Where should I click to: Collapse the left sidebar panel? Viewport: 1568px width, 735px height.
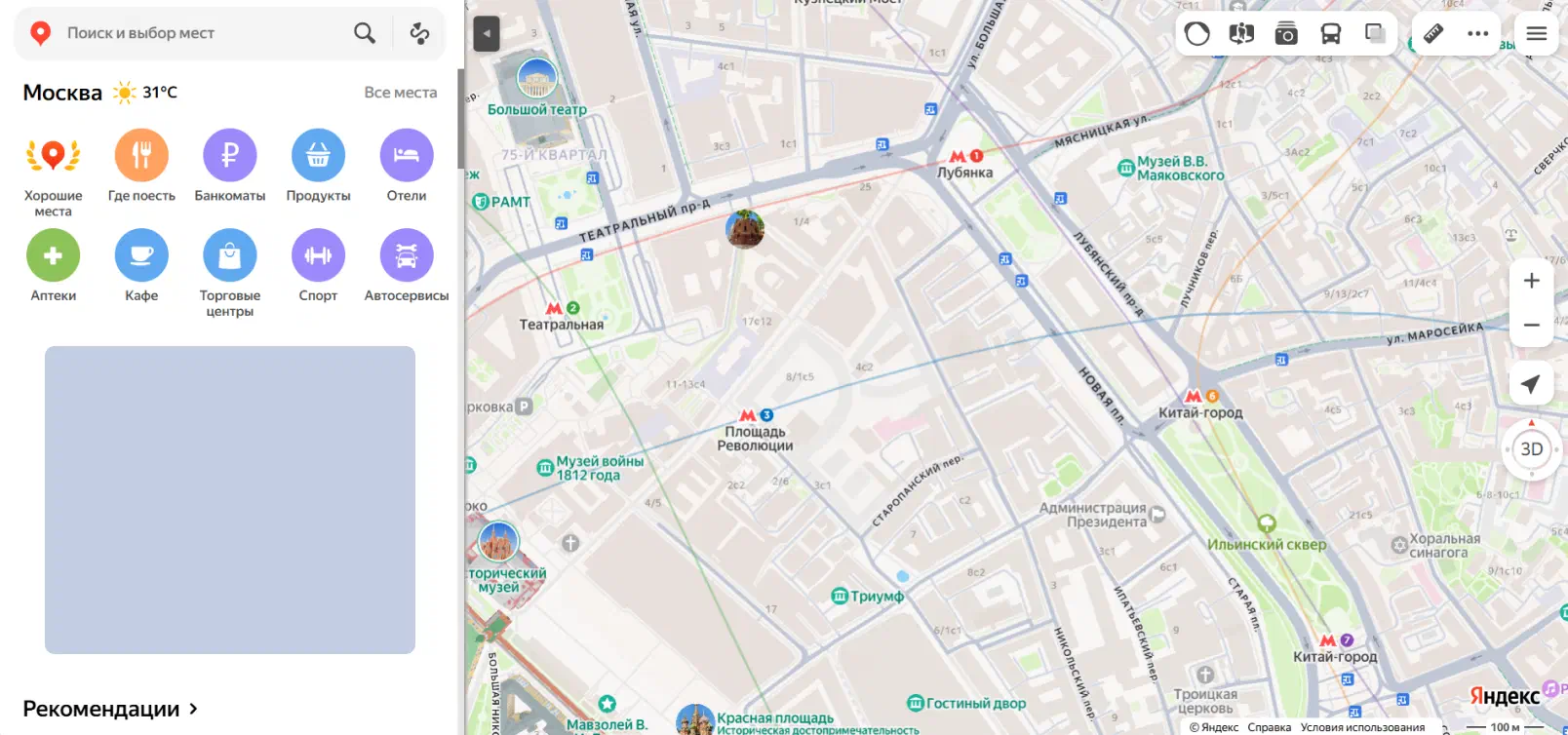[487, 34]
